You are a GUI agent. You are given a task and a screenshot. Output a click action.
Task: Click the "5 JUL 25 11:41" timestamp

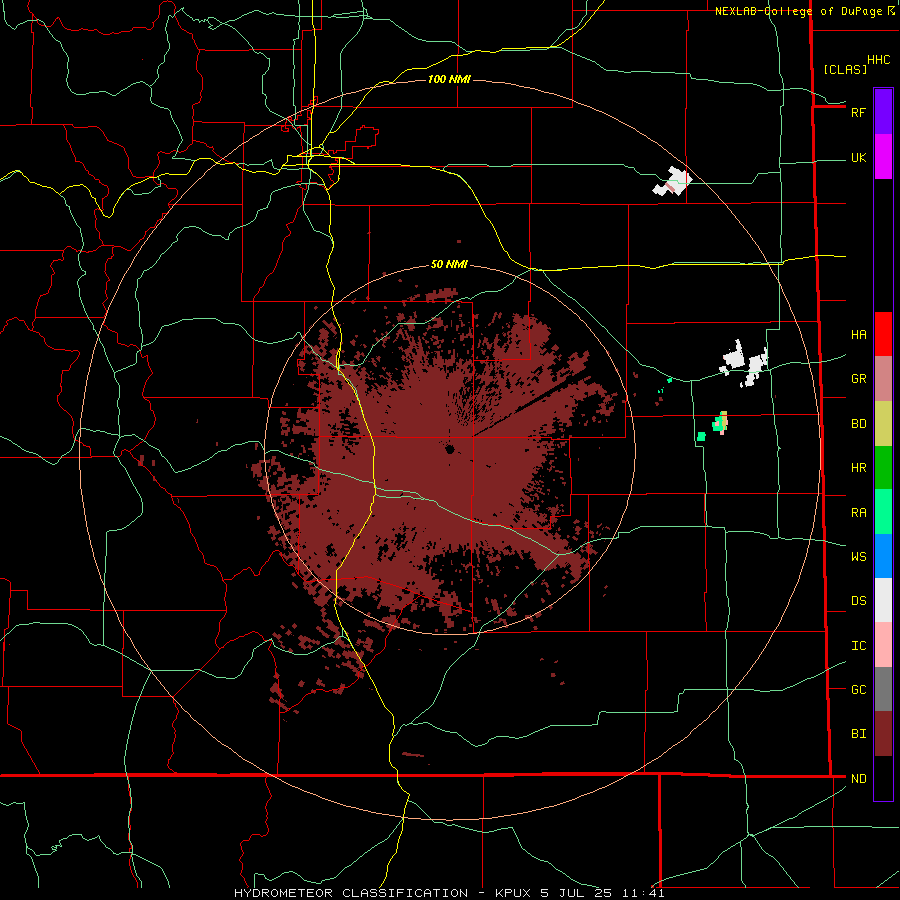coord(602,893)
